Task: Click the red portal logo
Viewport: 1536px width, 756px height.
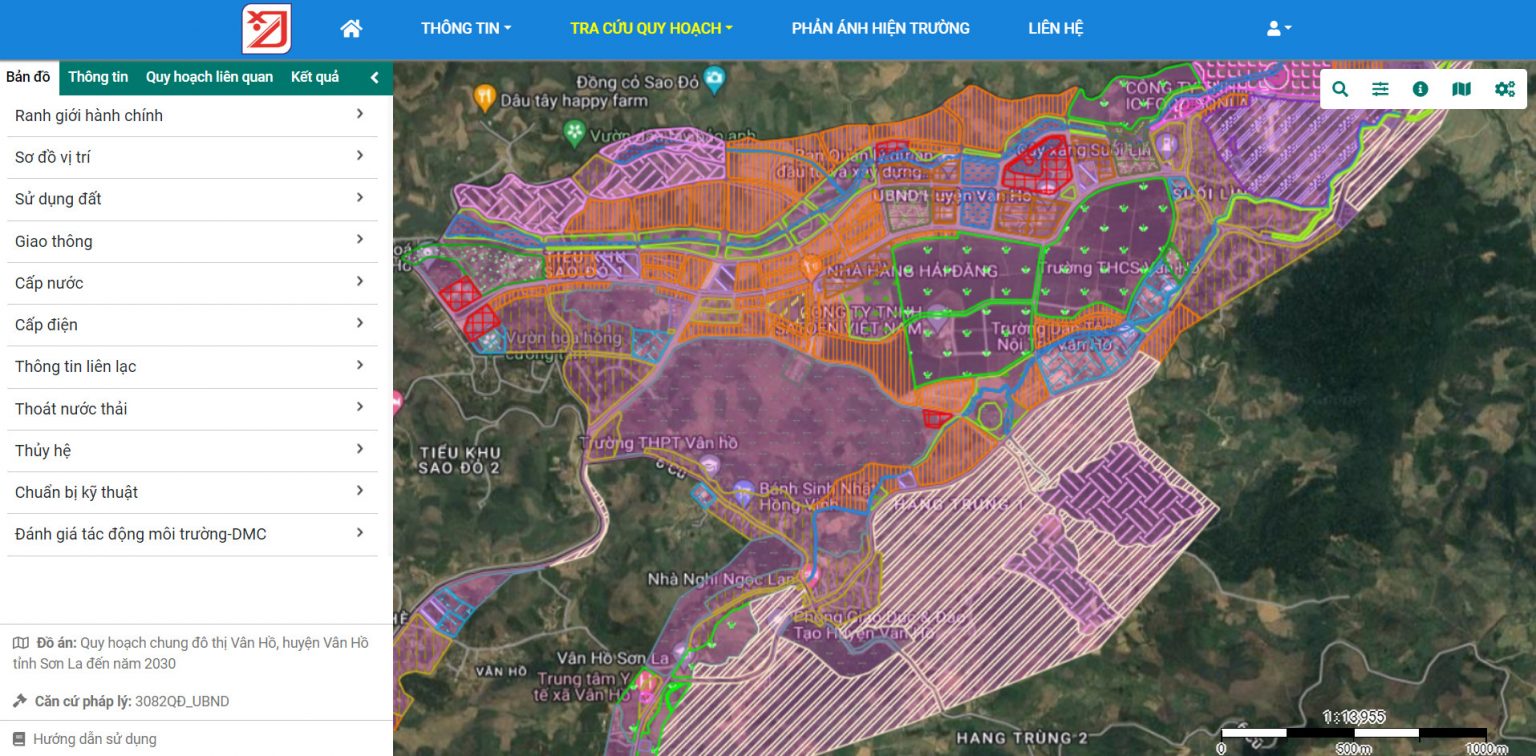Action: tap(266, 29)
